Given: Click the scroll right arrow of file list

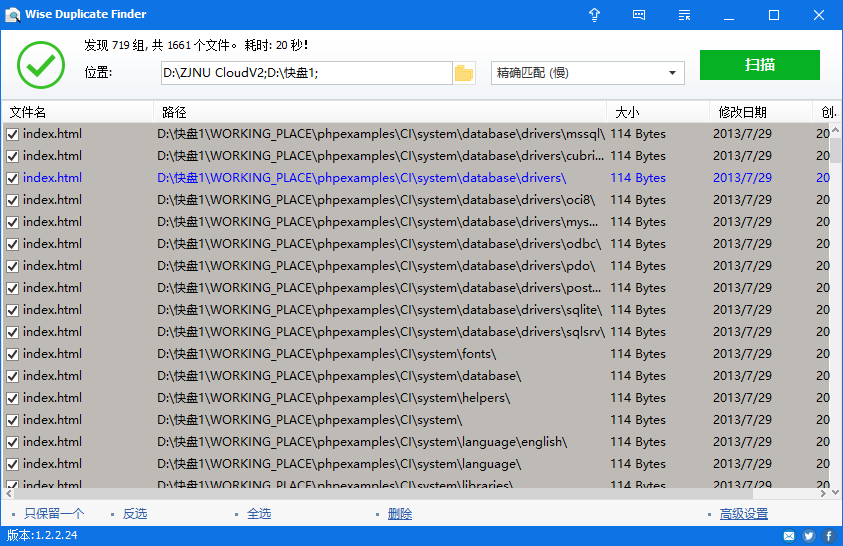Looking at the screenshot, I should coord(824,493).
